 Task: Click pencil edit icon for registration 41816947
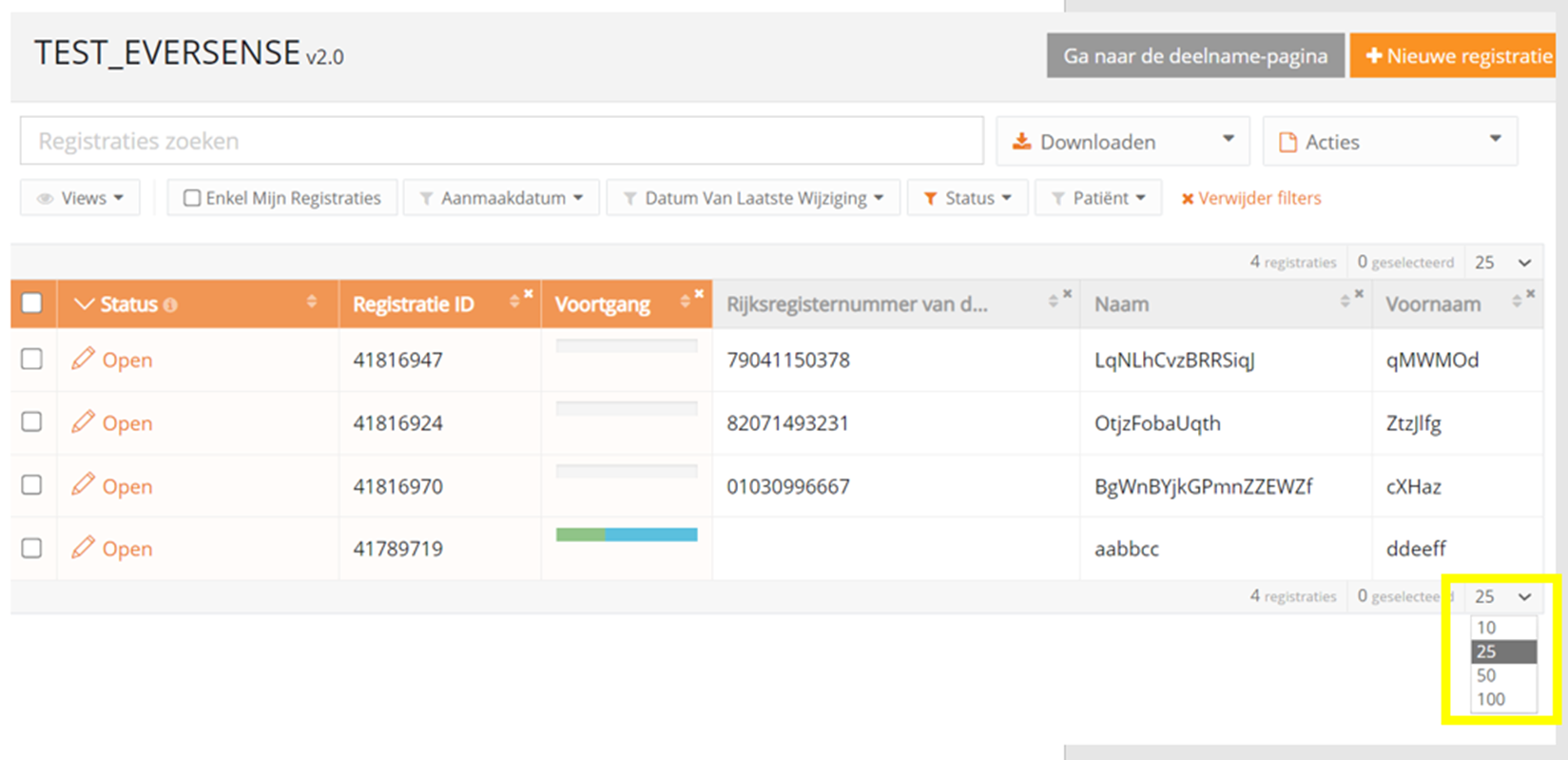pyautogui.click(x=83, y=359)
